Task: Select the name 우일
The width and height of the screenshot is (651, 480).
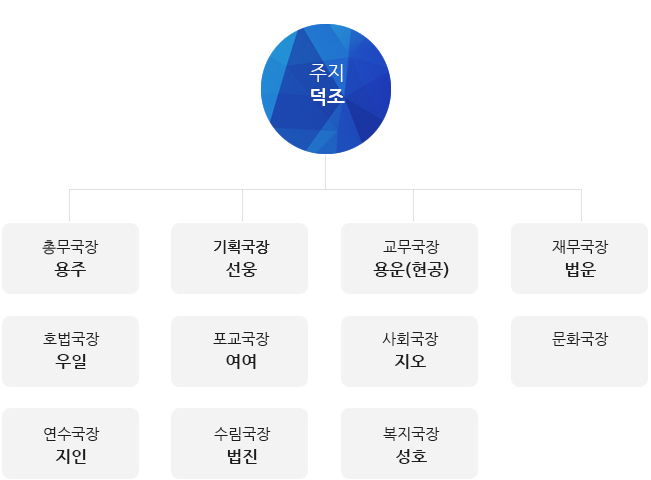Action: point(70,362)
